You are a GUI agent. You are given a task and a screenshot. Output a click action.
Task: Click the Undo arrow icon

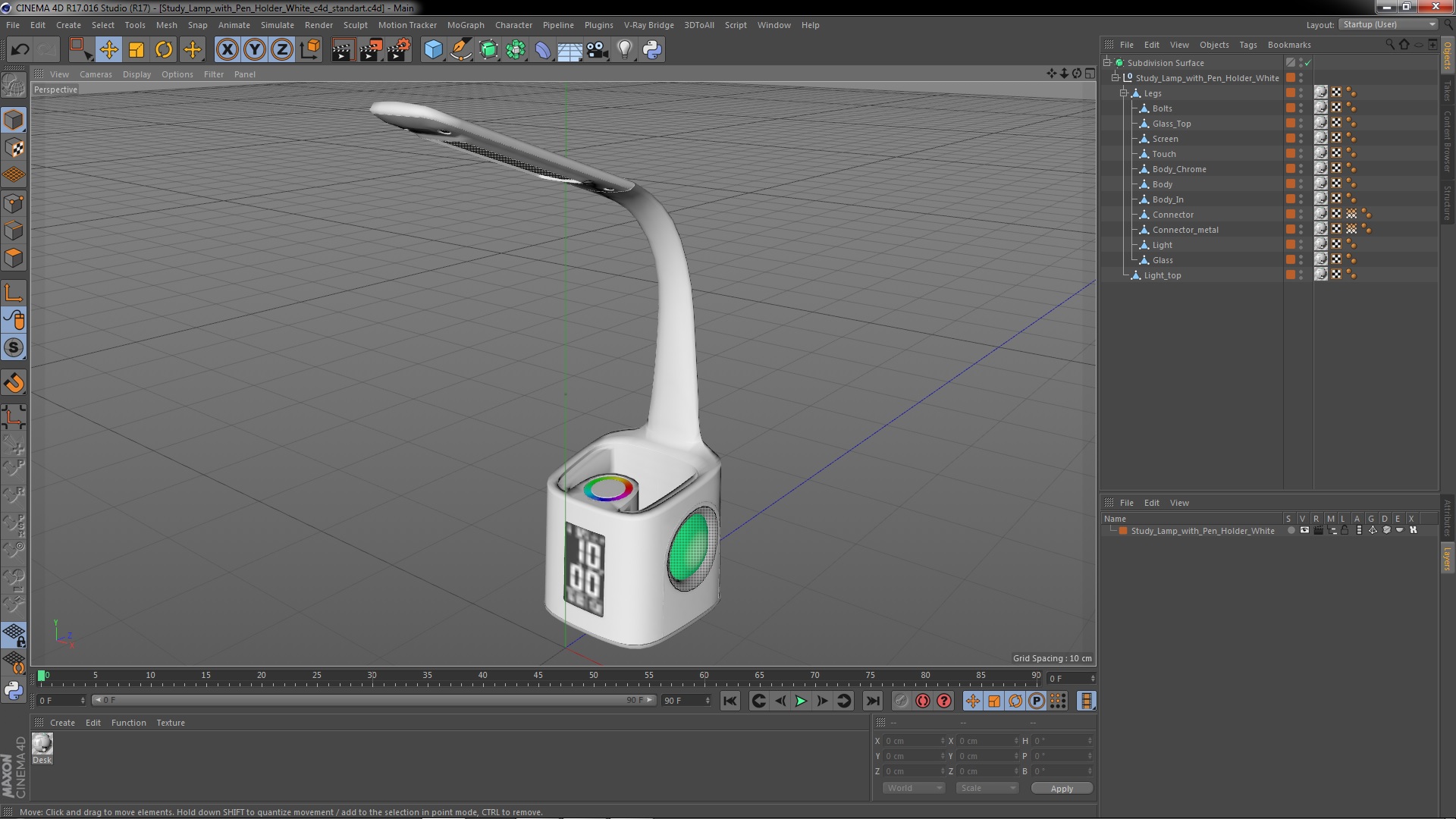(x=20, y=50)
